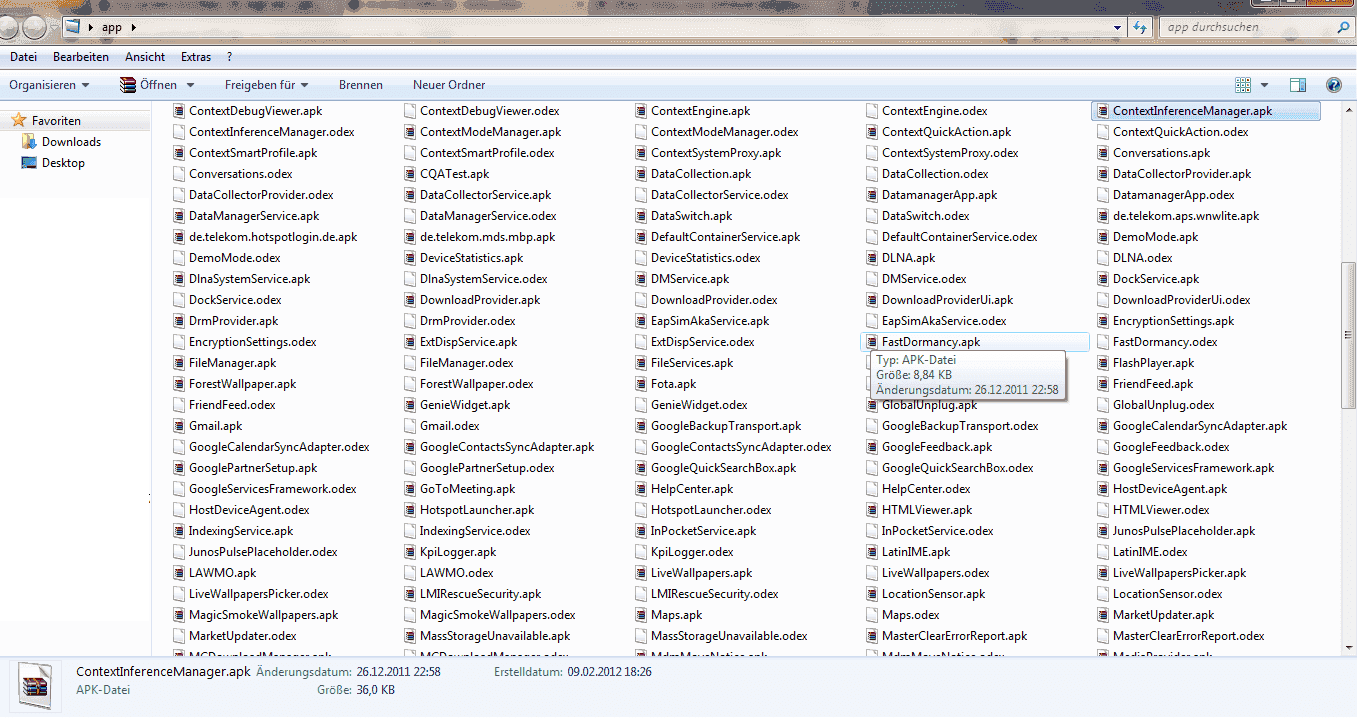Open the Organisieren dropdown
Screen dimensions: 1366x728
click(x=49, y=85)
